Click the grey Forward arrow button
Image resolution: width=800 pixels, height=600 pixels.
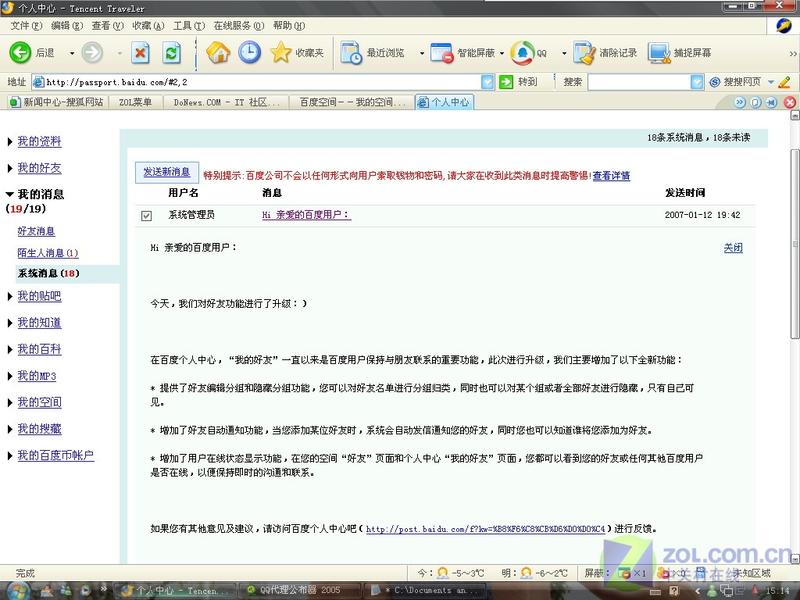tap(92, 53)
